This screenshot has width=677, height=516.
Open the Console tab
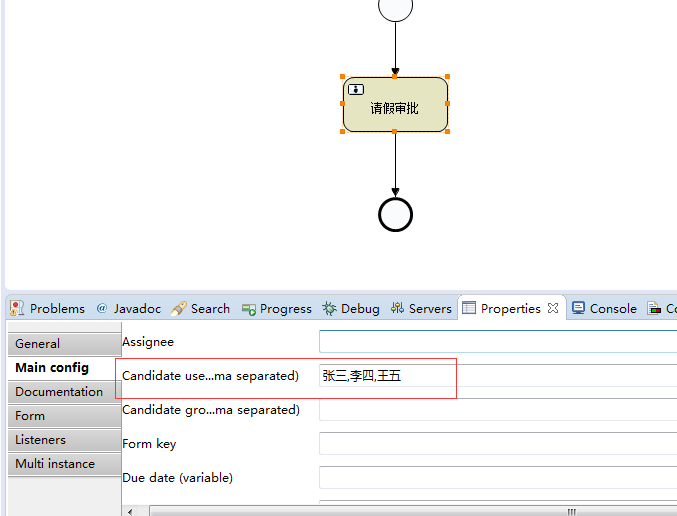[x=604, y=308]
